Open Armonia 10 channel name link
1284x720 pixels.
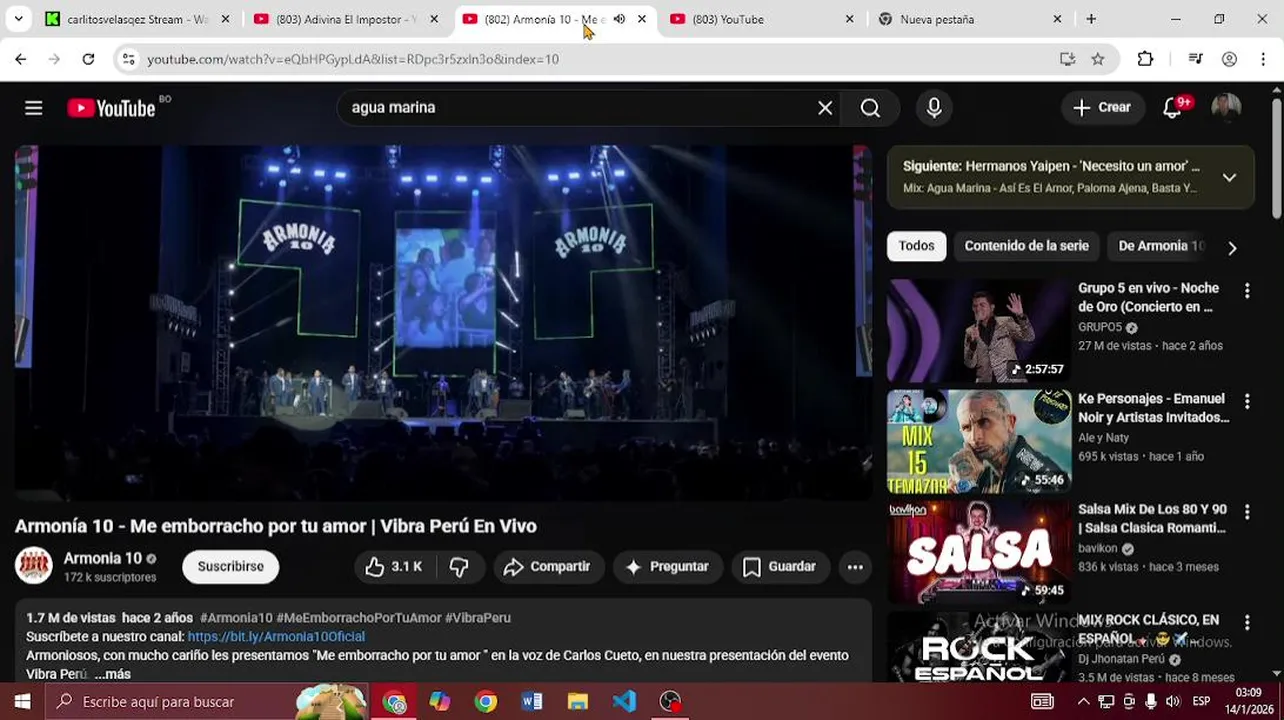[x=103, y=559]
